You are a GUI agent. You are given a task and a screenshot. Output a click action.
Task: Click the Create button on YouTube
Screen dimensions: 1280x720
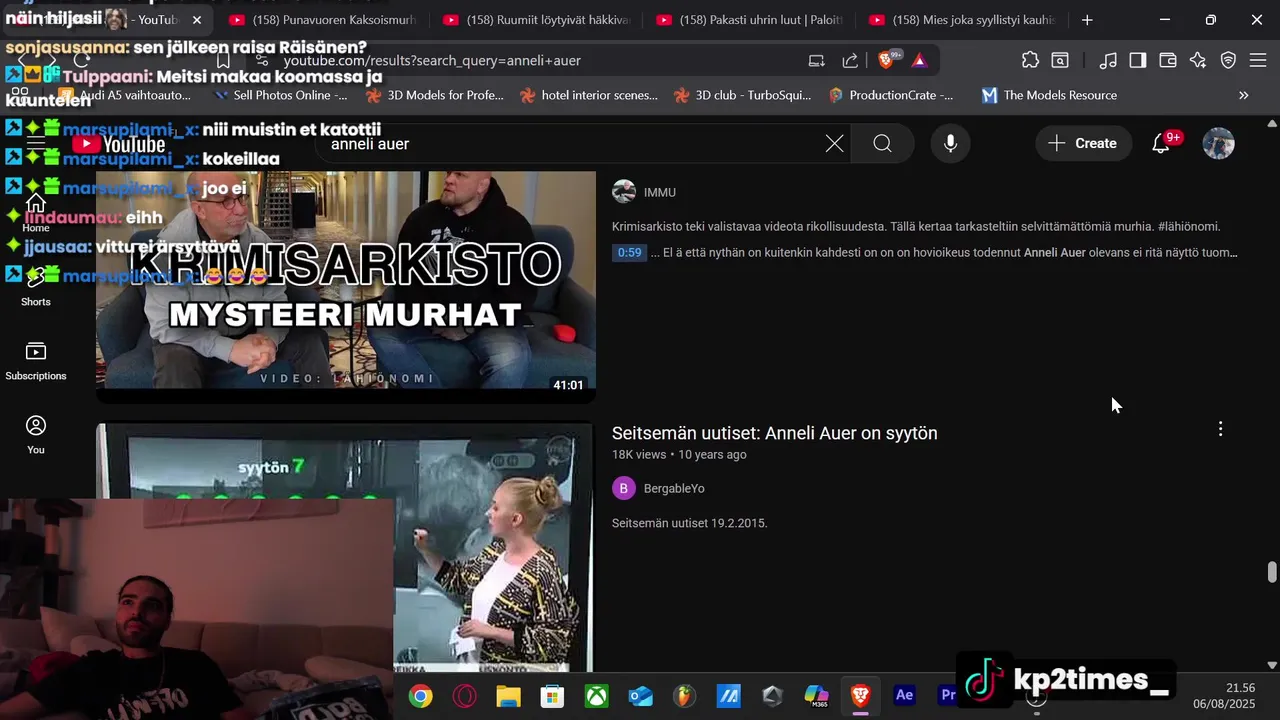click(1082, 143)
